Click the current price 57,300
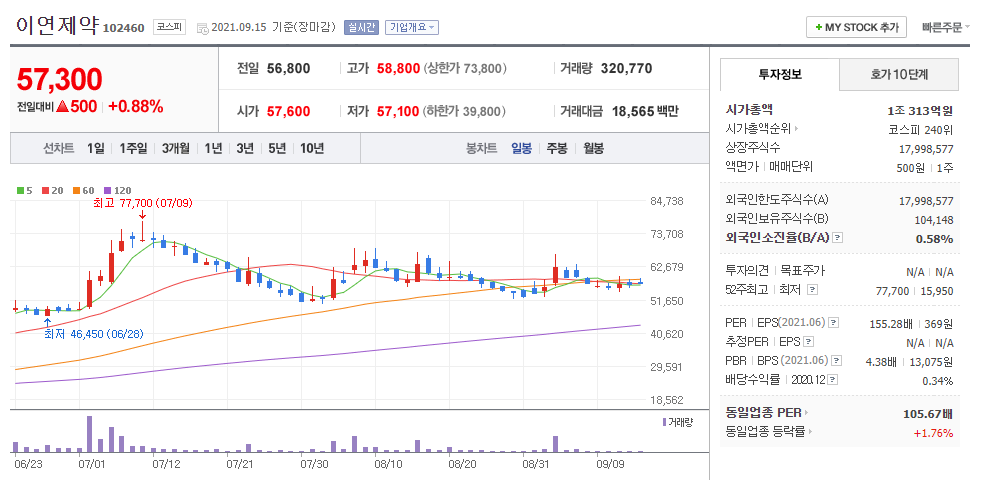The image size is (988, 480). [59, 79]
